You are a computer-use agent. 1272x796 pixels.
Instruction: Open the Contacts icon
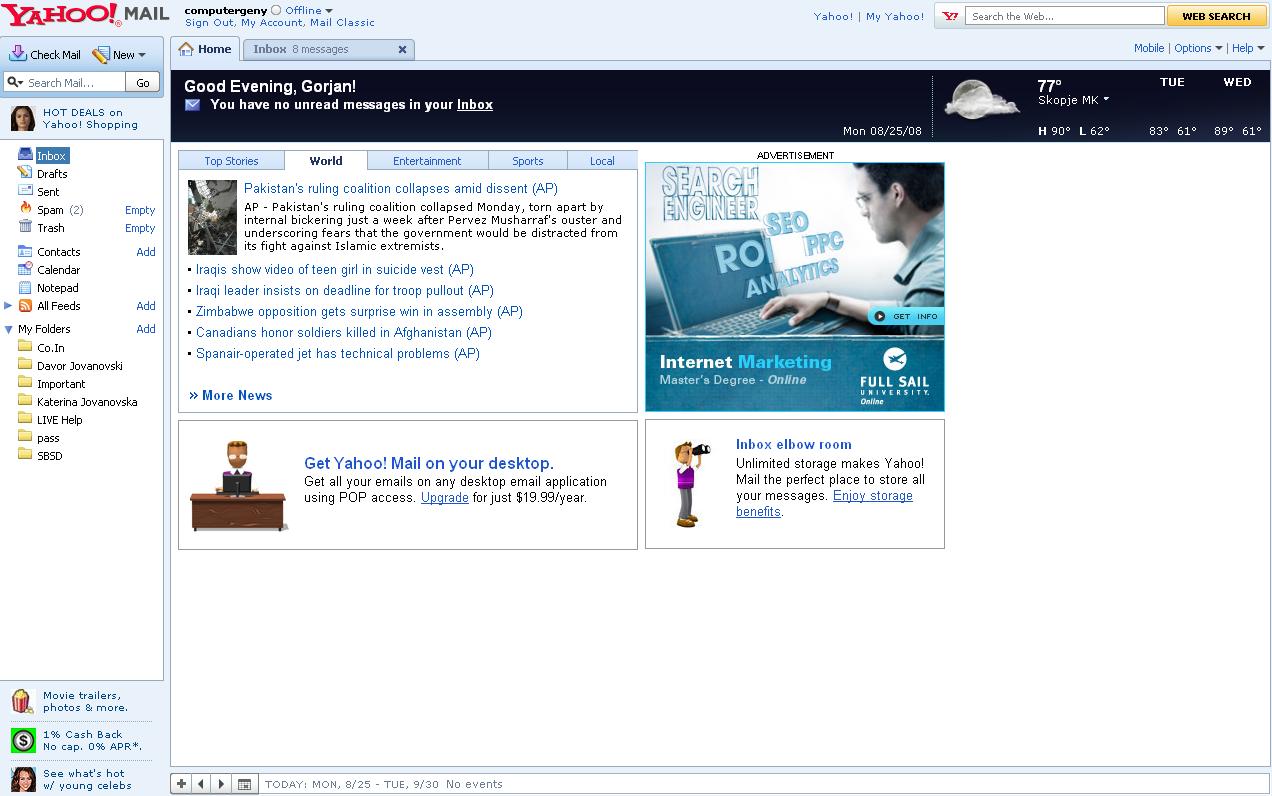pos(26,251)
